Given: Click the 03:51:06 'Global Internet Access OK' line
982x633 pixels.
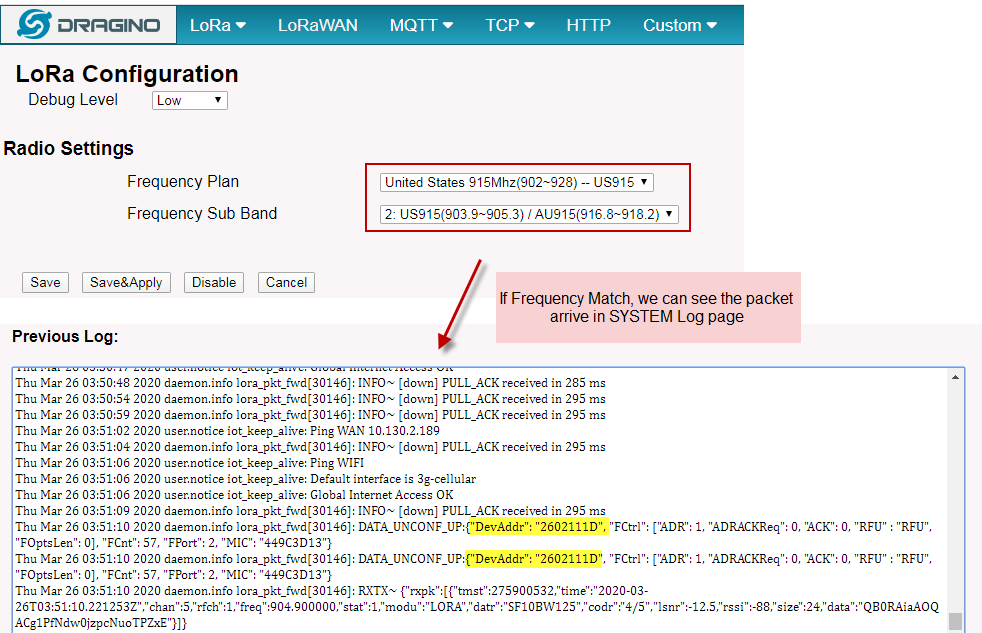Looking at the screenshot, I should pyautogui.click(x=234, y=495).
